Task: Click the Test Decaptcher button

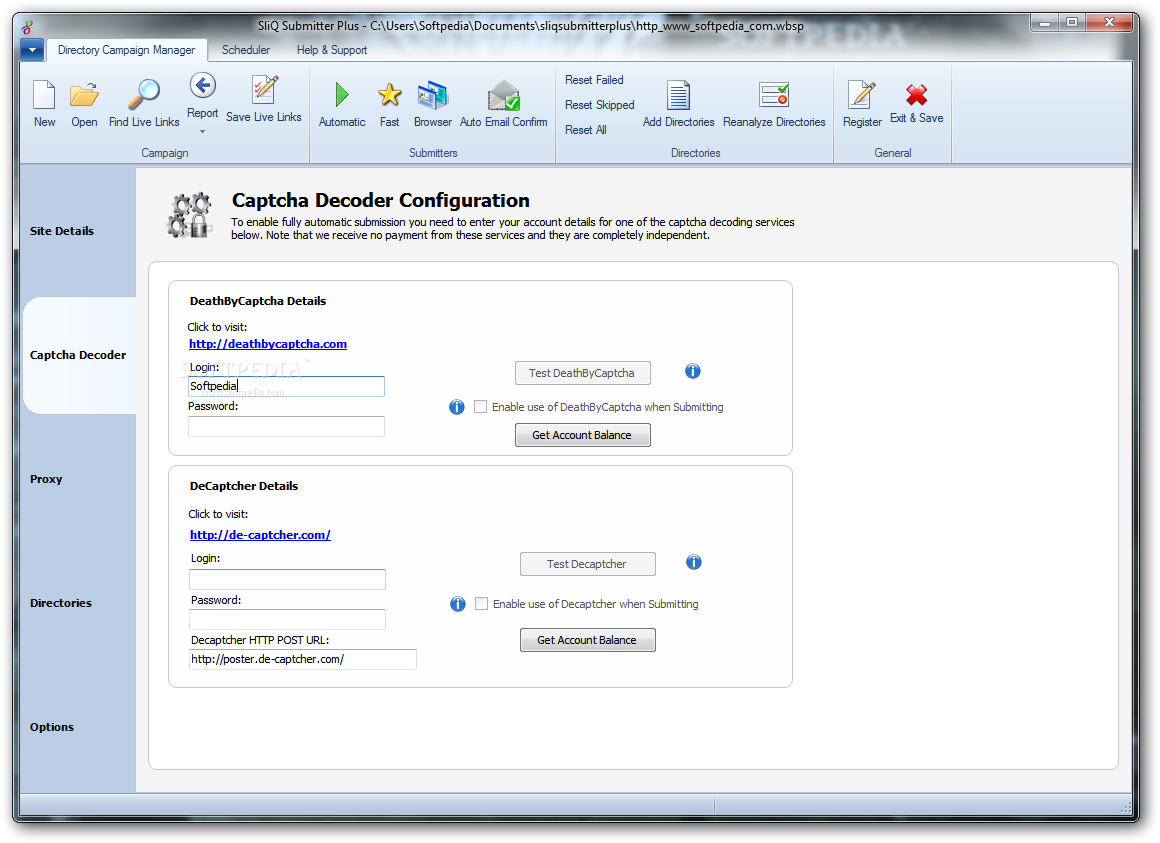Action: (587, 564)
